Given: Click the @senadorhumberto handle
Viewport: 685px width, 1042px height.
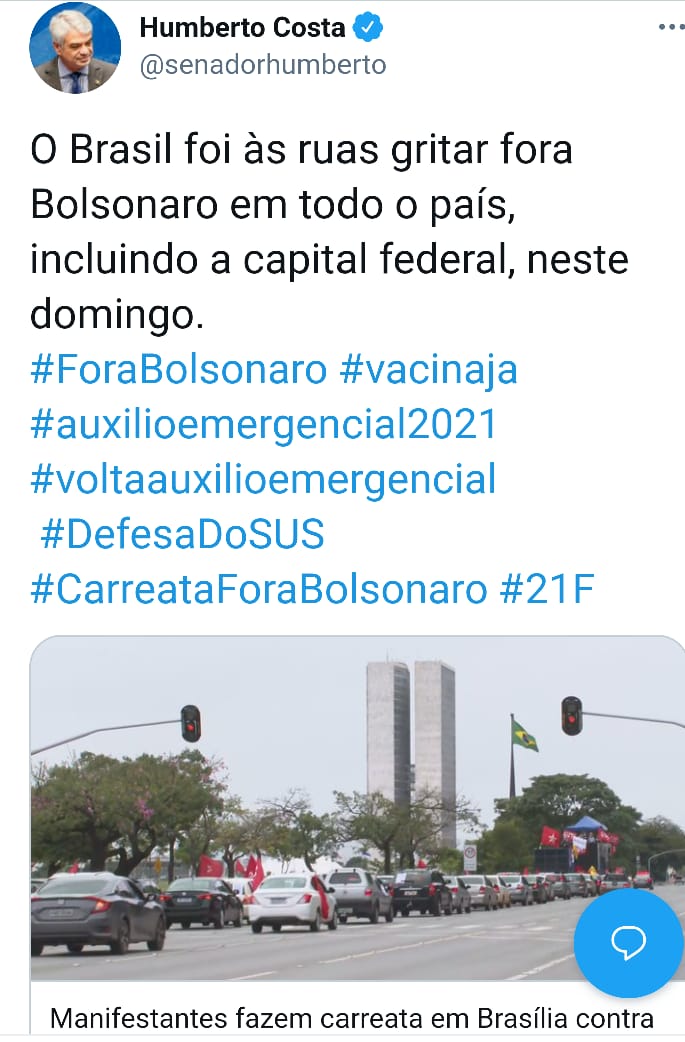Looking at the screenshot, I should coord(263,65).
